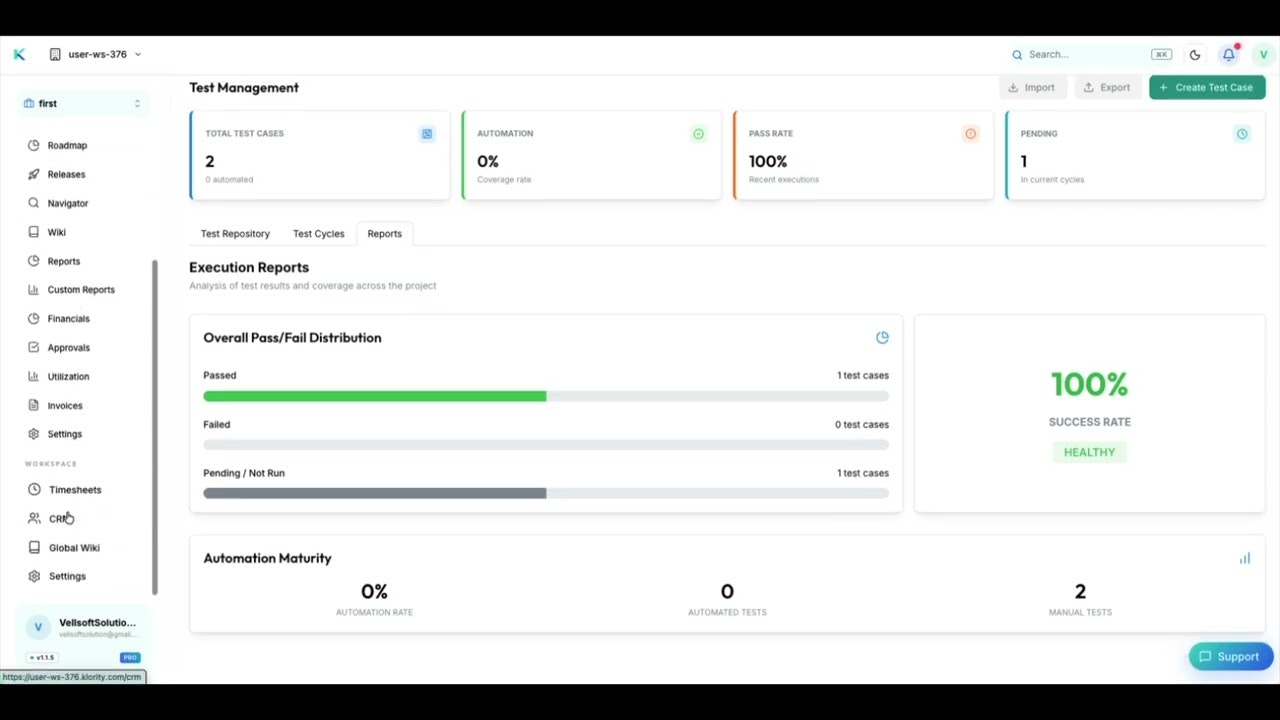Click the Execution Reports heading
The width and height of the screenshot is (1280, 720).
[249, 268]
